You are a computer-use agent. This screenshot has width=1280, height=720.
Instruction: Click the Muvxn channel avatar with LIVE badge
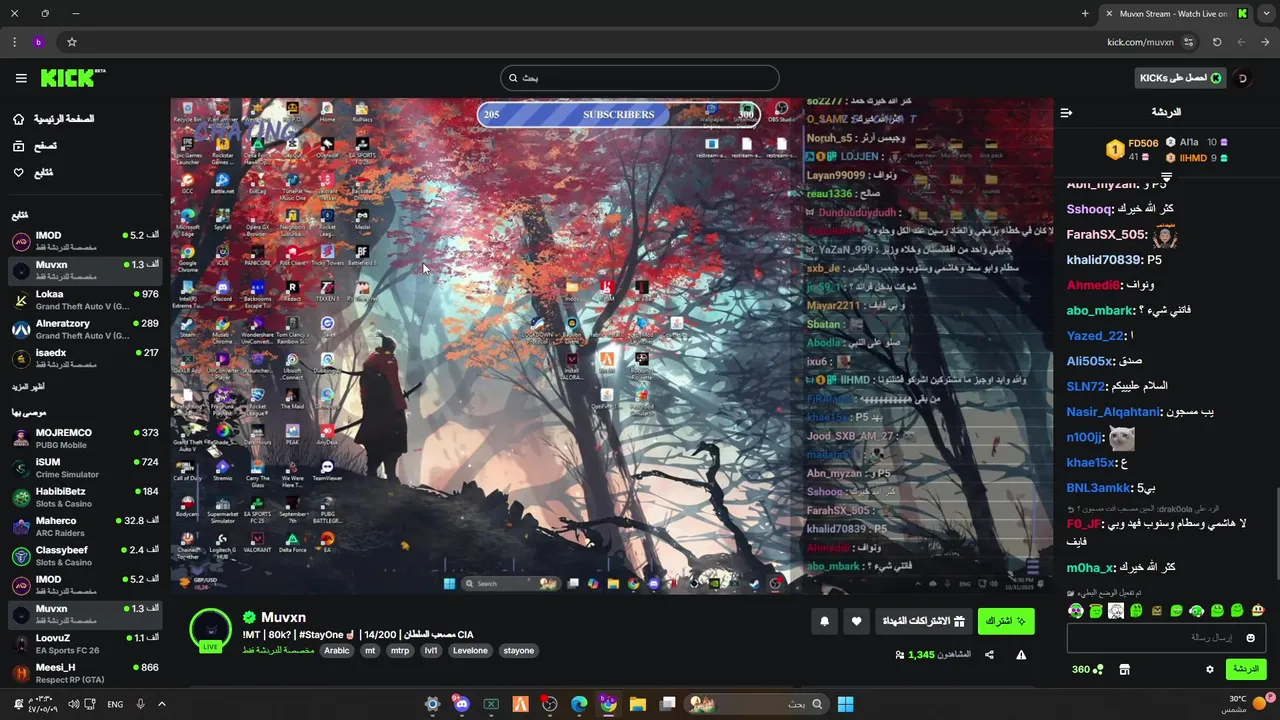point(211,630)
